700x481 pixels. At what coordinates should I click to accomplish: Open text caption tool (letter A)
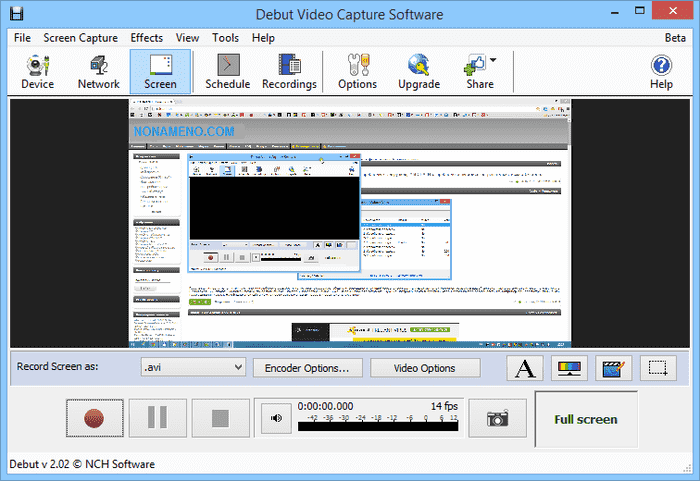pyautogui.click(x=525, y=368)
